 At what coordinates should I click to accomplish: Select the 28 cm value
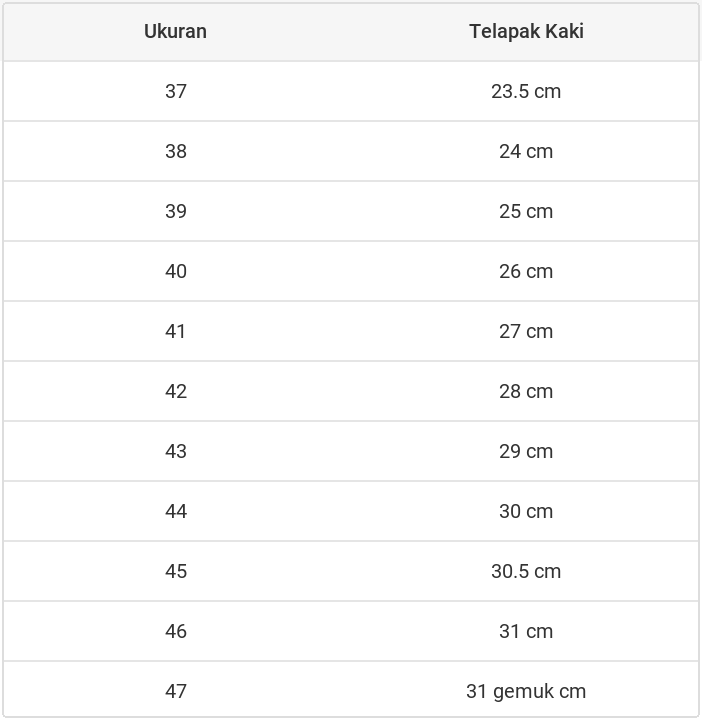click(526, 391)
